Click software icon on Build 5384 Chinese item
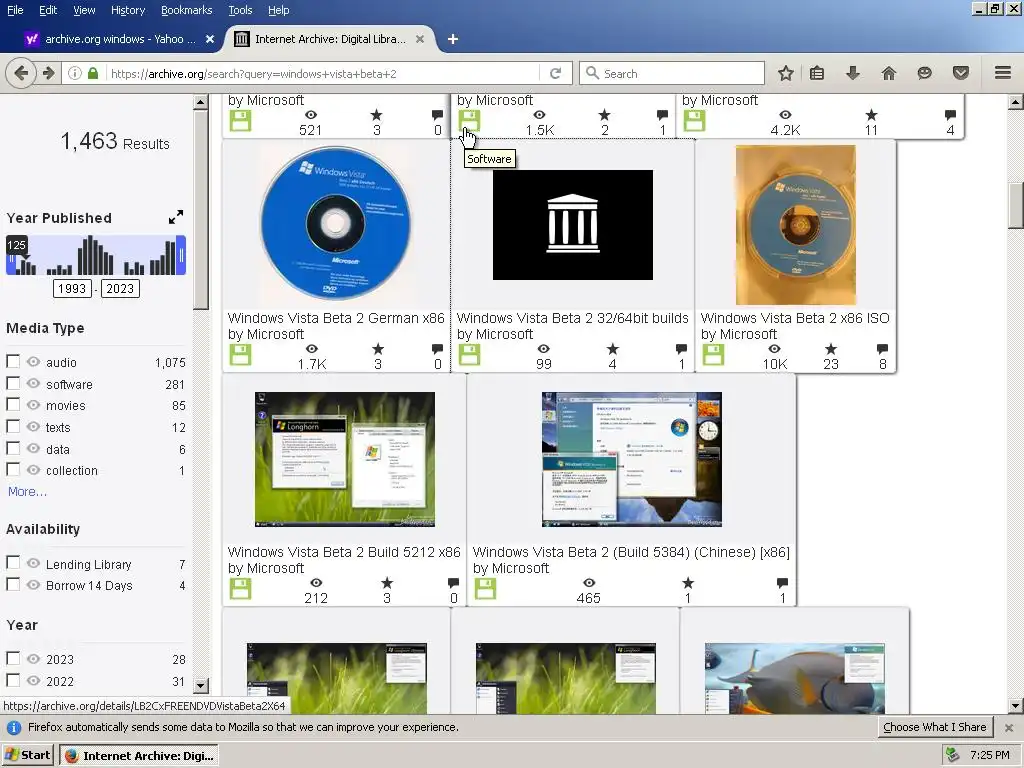This screenshot has width=1024, height=768. point(485,588)
